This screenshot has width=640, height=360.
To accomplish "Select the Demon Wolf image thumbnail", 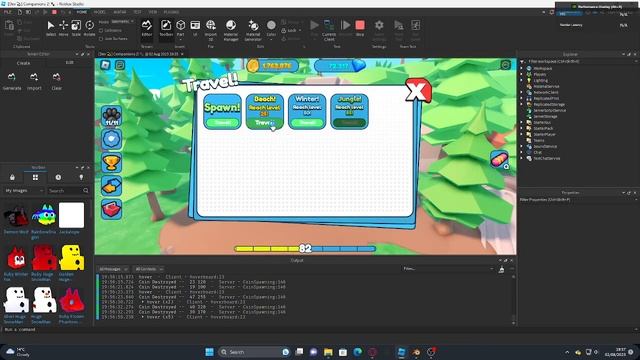I will coord(16,215).
